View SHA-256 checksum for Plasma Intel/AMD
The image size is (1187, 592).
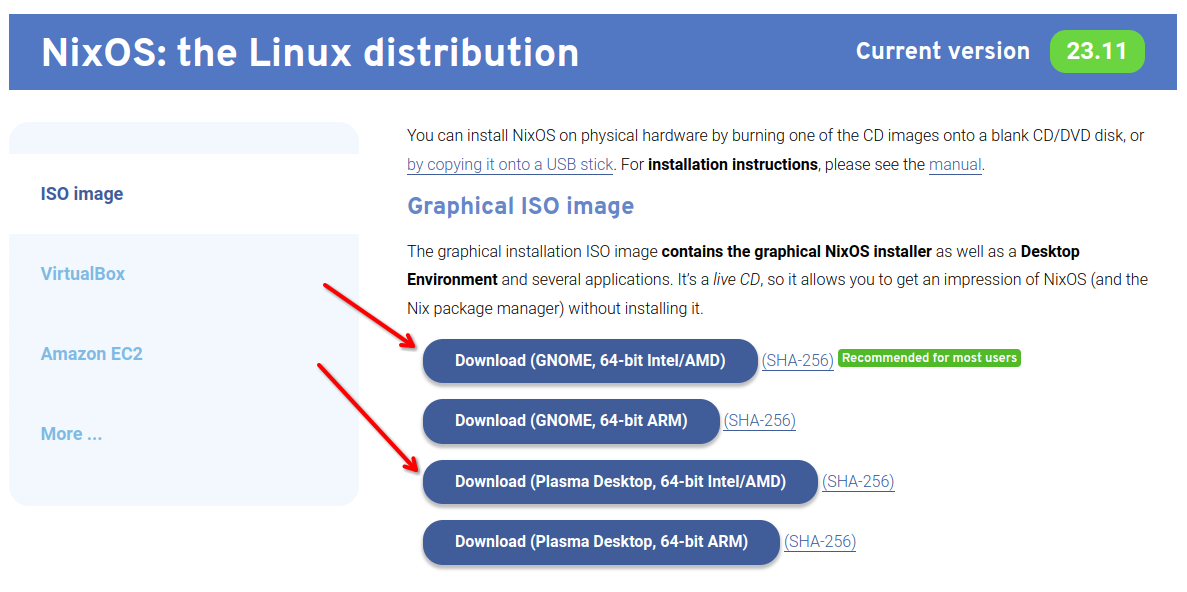858,482
